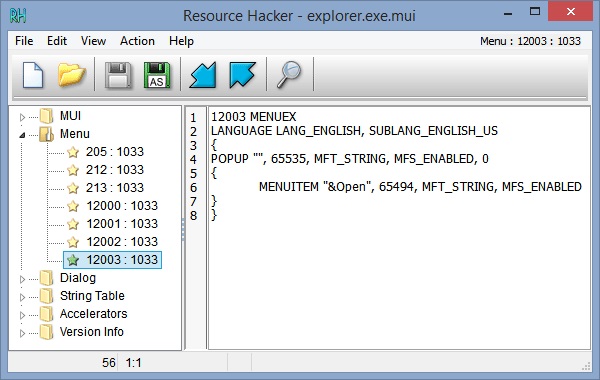Click the Accelerators folder icon
The width and height of the screenshot is (600, 380).
pyautogui.click(x=47, y=314)
